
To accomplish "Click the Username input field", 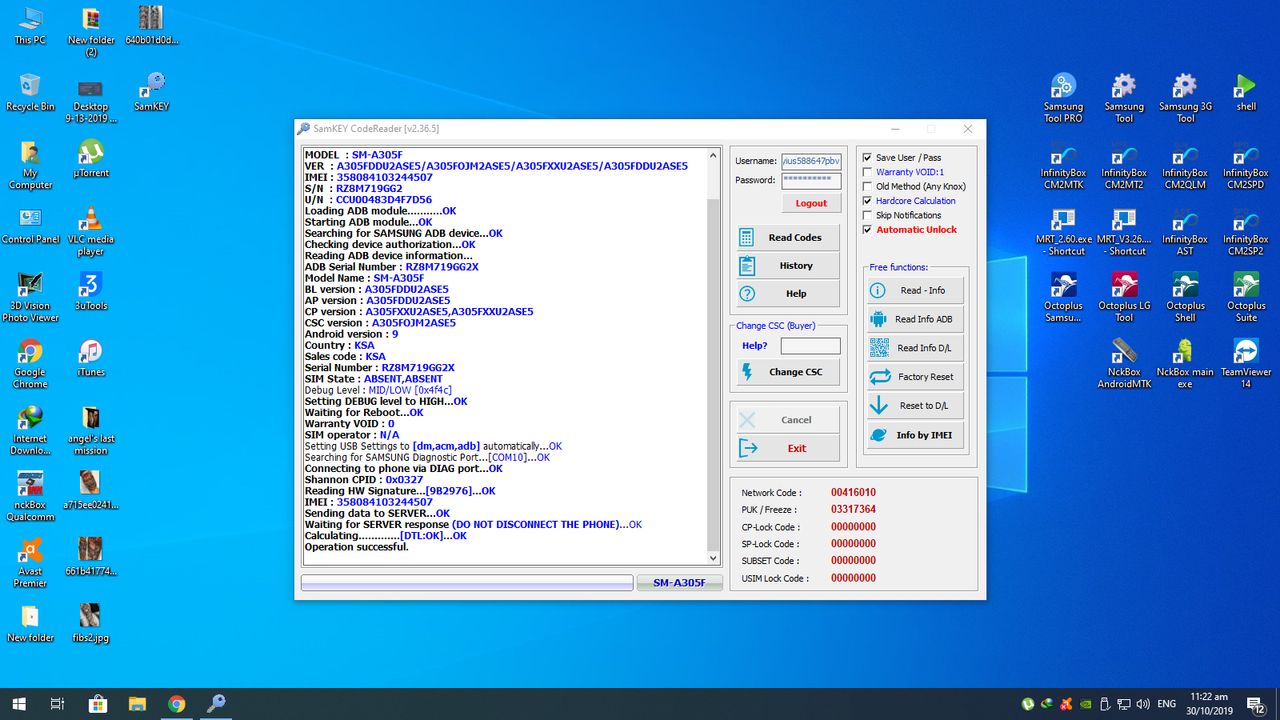I will pos(811,161).
